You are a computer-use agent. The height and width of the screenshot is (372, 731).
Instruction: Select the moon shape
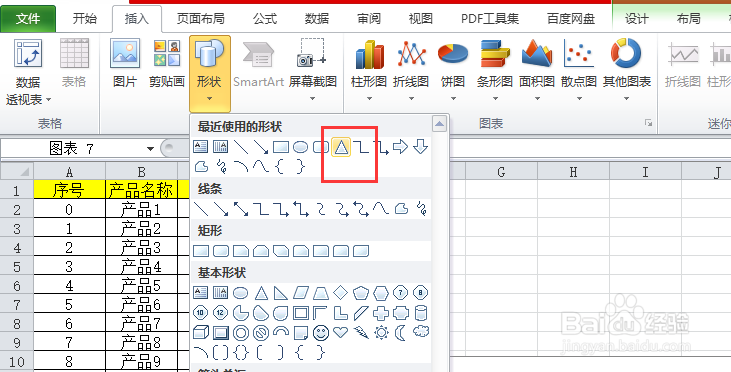pyautogui.click(x=400, y=333)
